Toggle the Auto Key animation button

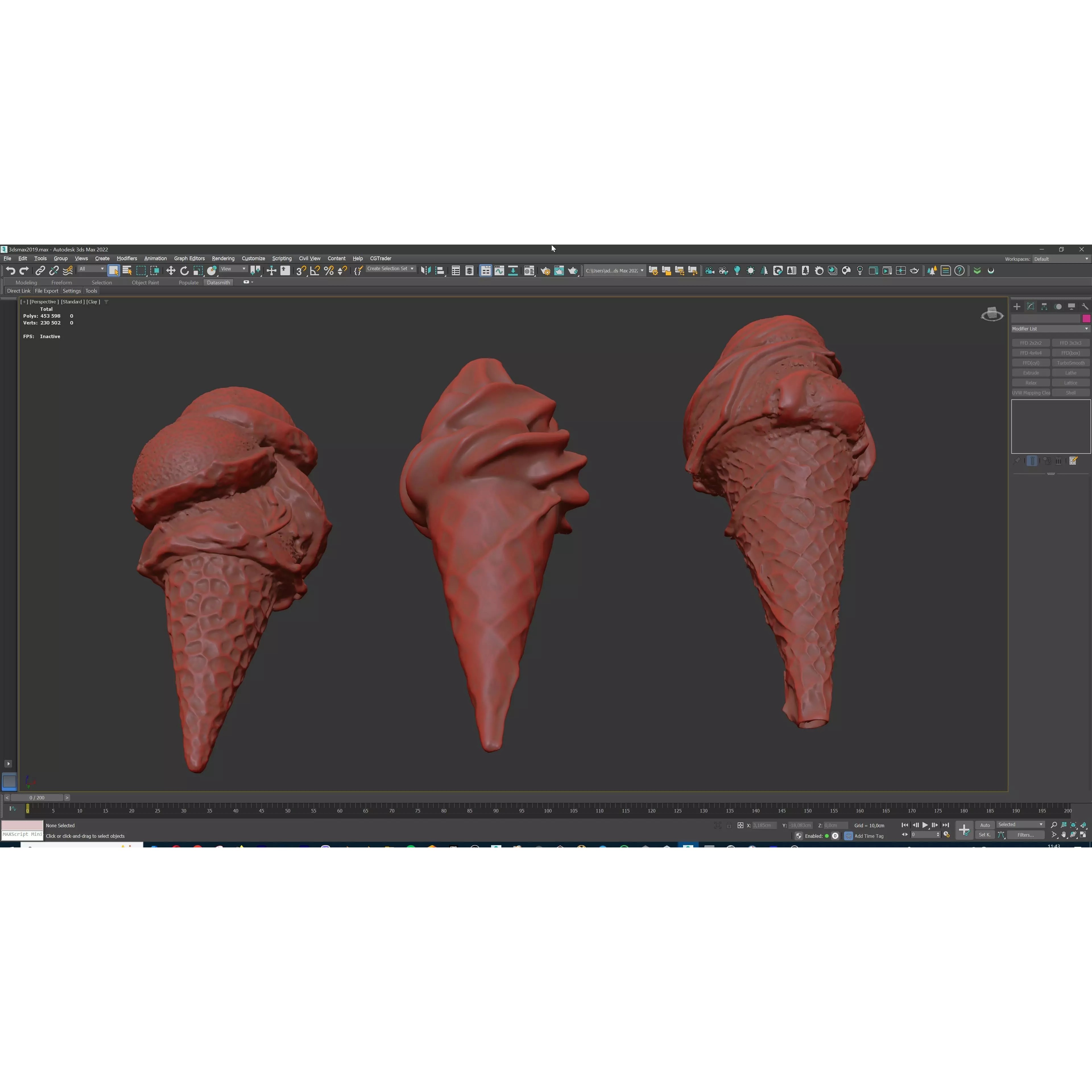985,825
